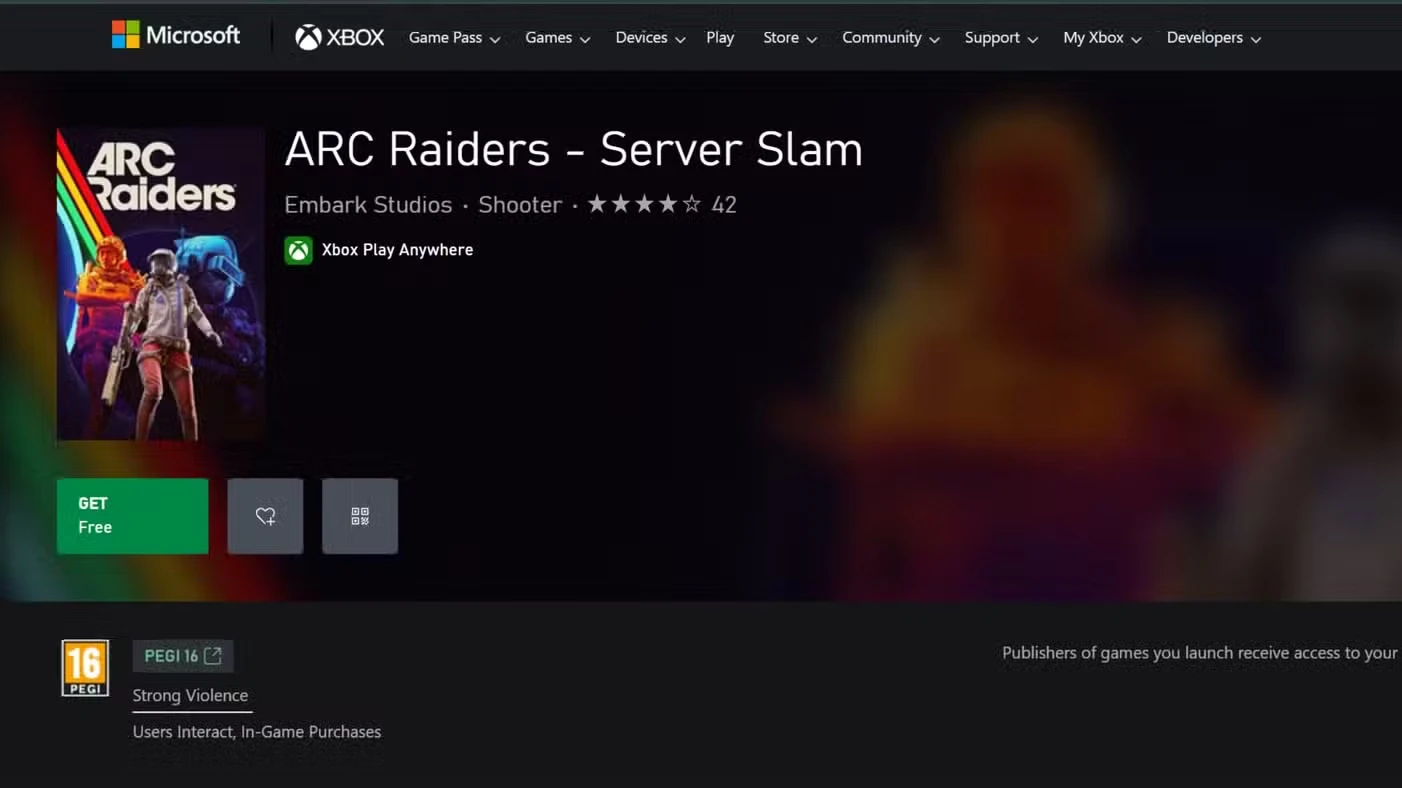Image resolution: width=1402 pixels, height=788 pixels.
Task: Select the Strong Violence descriptor
Action: tap(190, 696)
